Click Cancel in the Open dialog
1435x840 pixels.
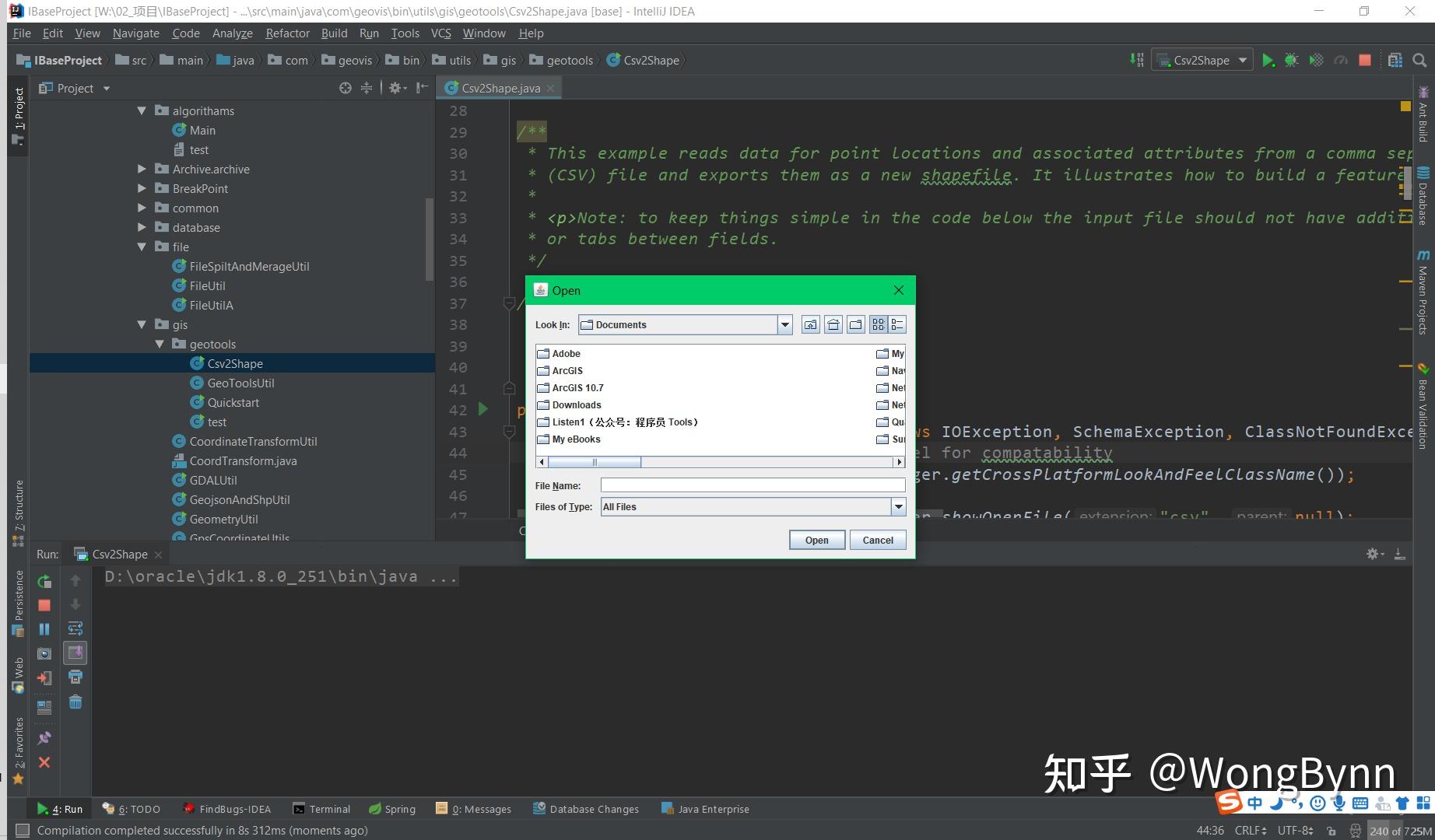[x=878, y=541]
